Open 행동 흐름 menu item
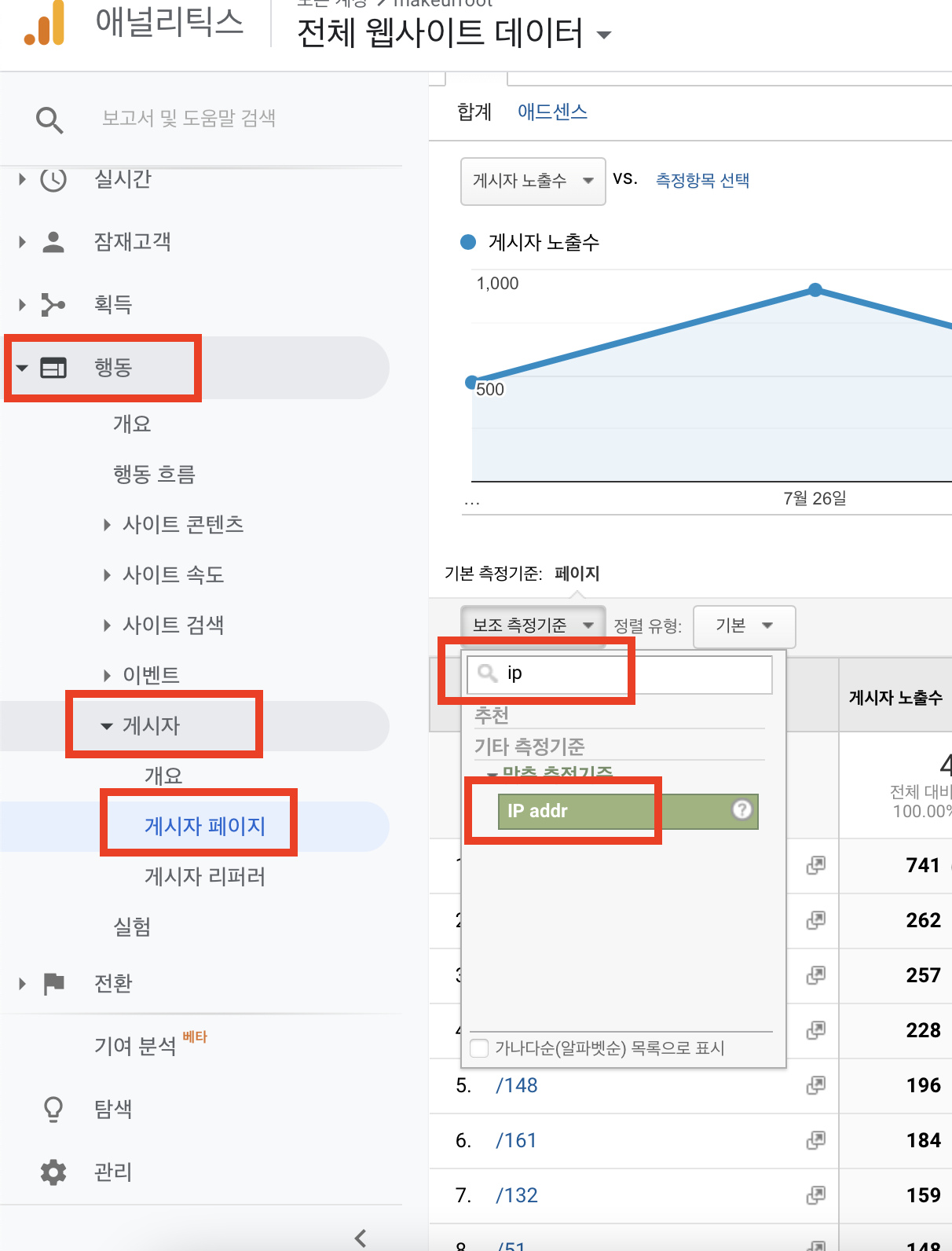Screen dimensions: 952x1251 tap(154, 474)
